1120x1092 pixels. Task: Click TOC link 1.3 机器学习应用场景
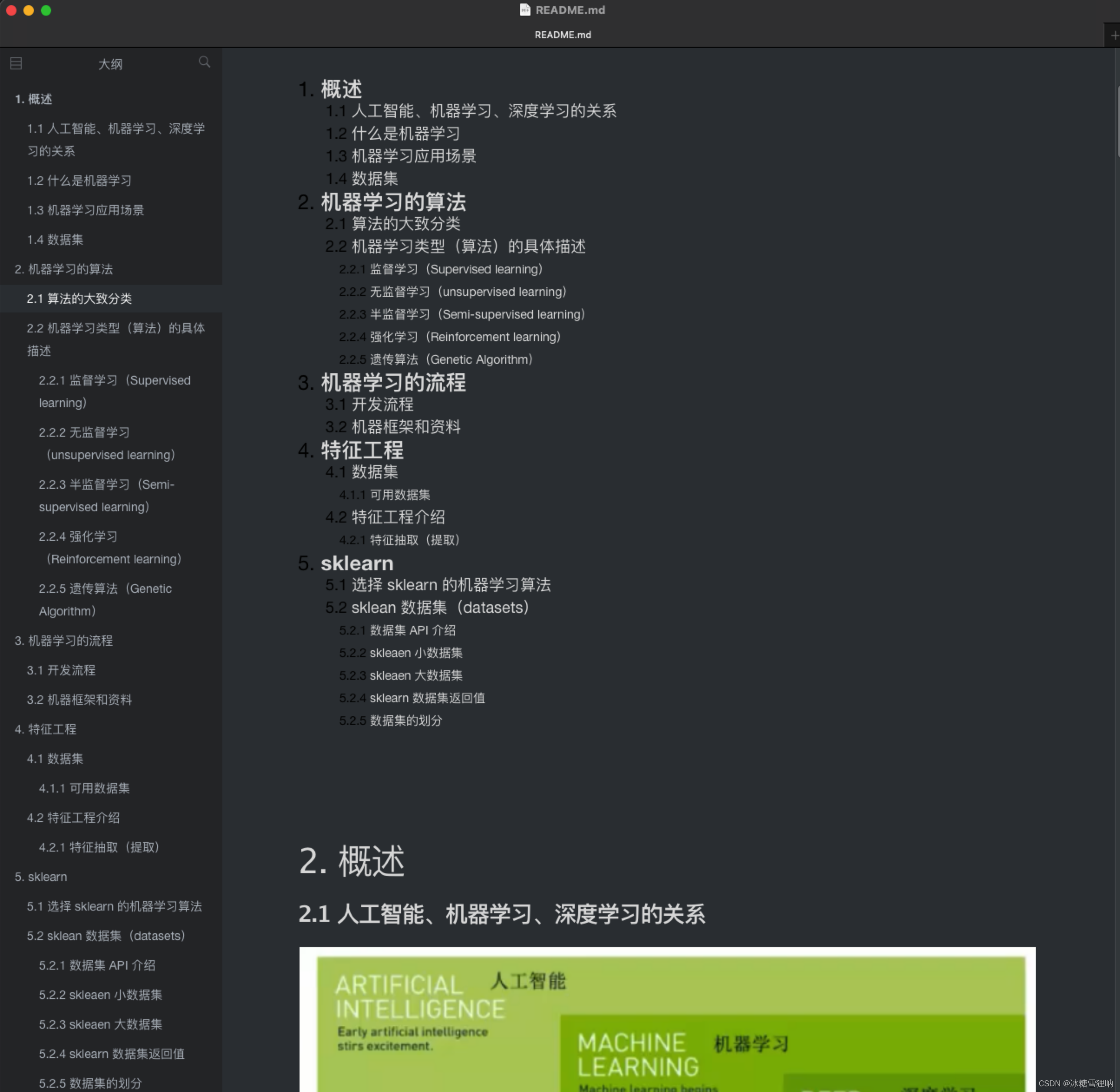point(401,156)
